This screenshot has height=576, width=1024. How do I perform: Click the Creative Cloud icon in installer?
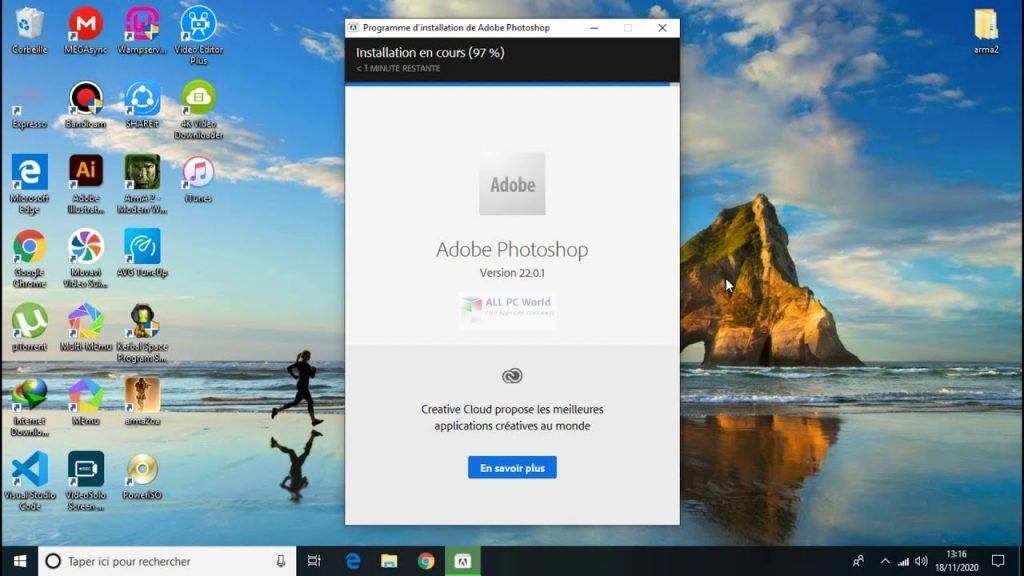coord(512,376)
